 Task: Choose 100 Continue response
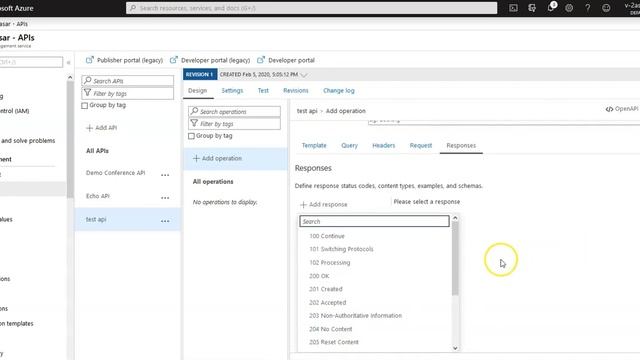point(327,236)
